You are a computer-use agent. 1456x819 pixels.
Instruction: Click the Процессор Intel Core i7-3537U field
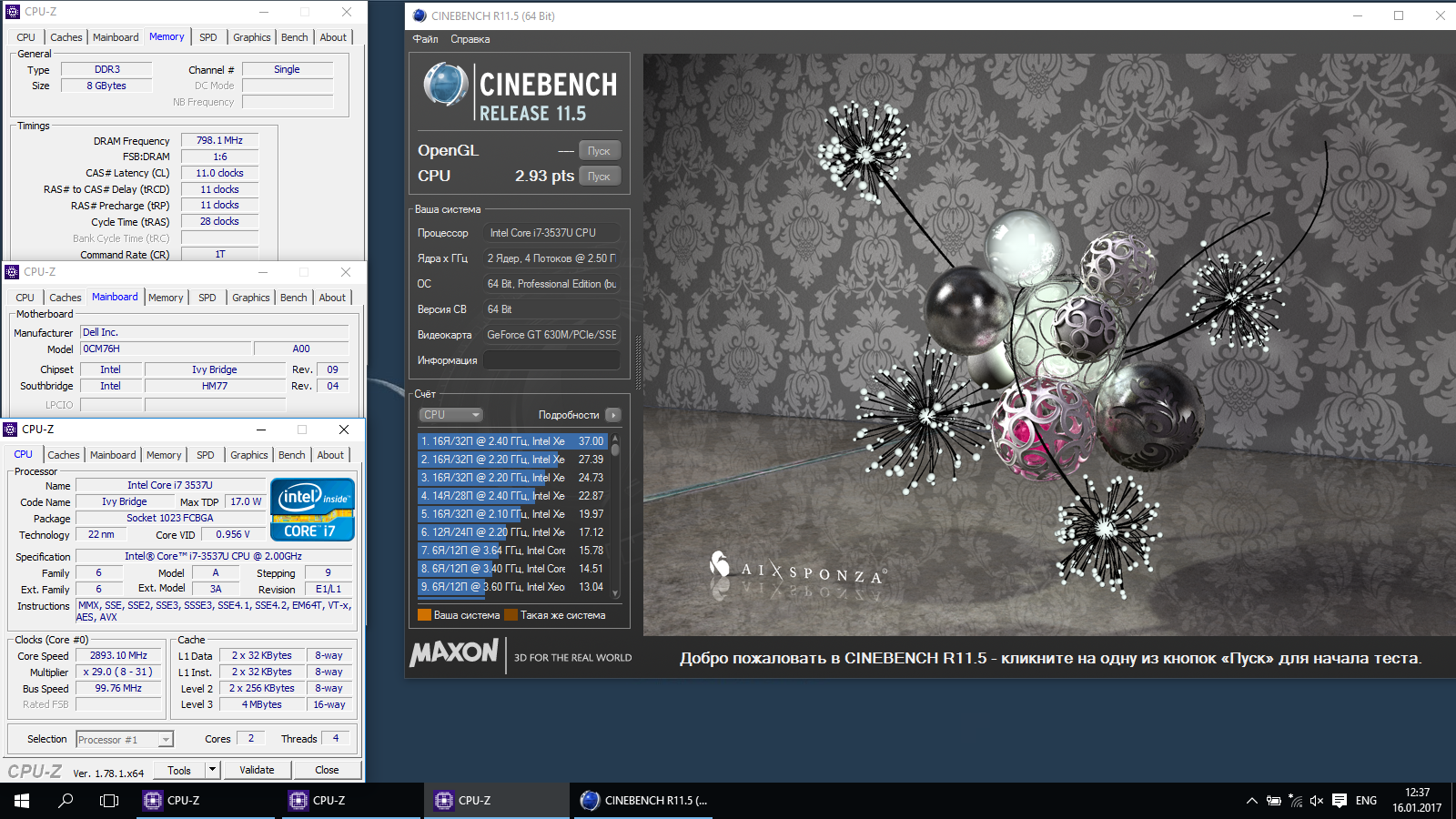[x=551, y=233]
